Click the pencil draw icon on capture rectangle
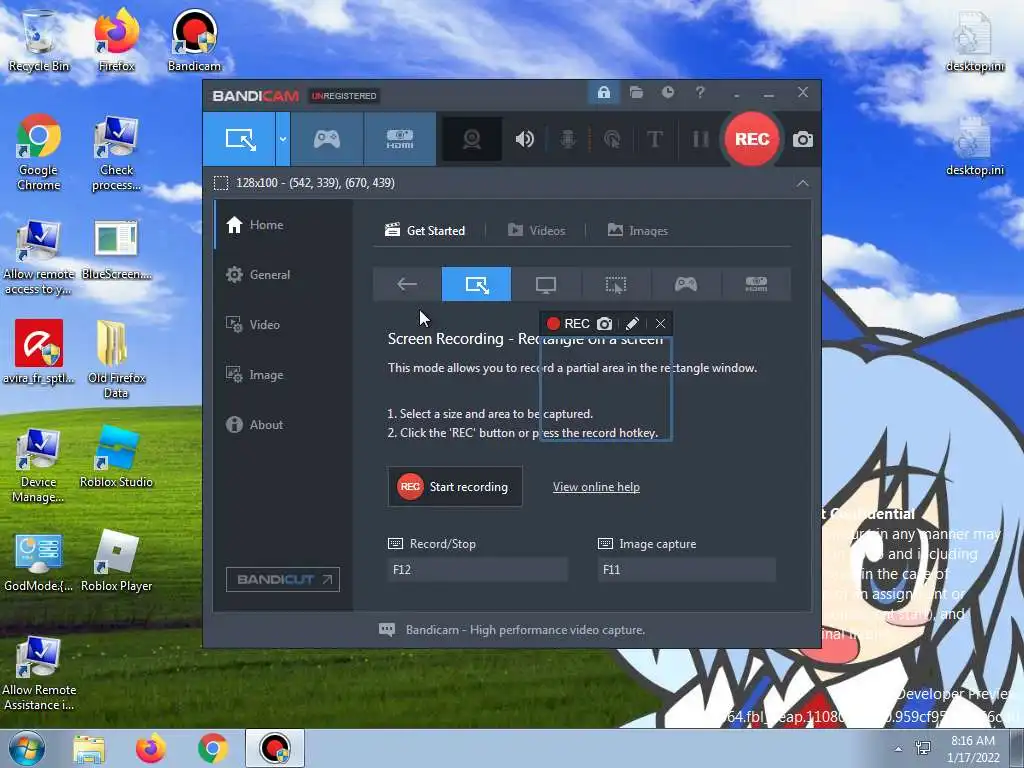Image resolution: width=1024 pixels, height=768 pixels. click(632, 324)
